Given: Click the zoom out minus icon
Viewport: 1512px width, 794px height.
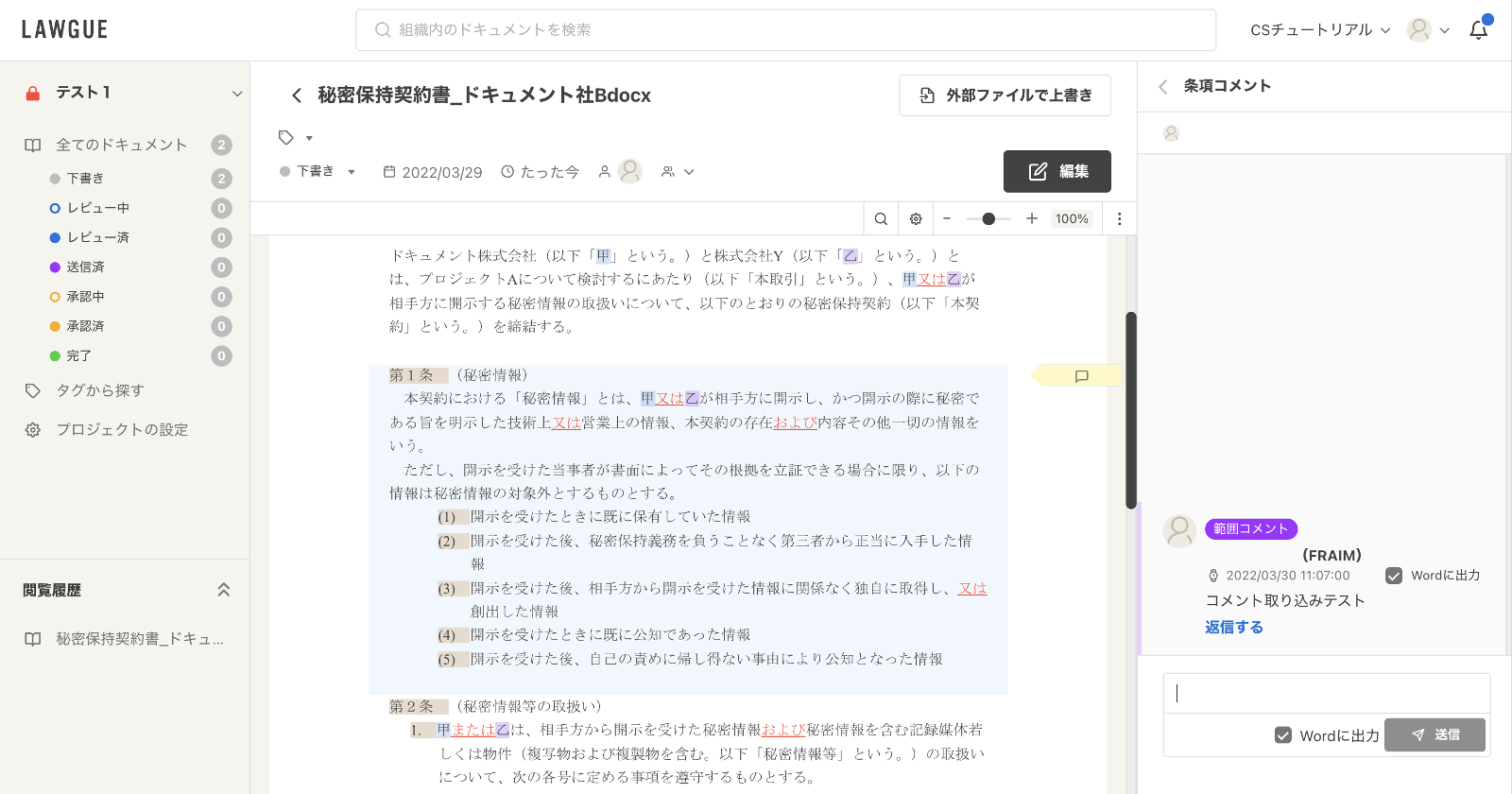Looking at the screenshot, I should click(x=947, y=218).
